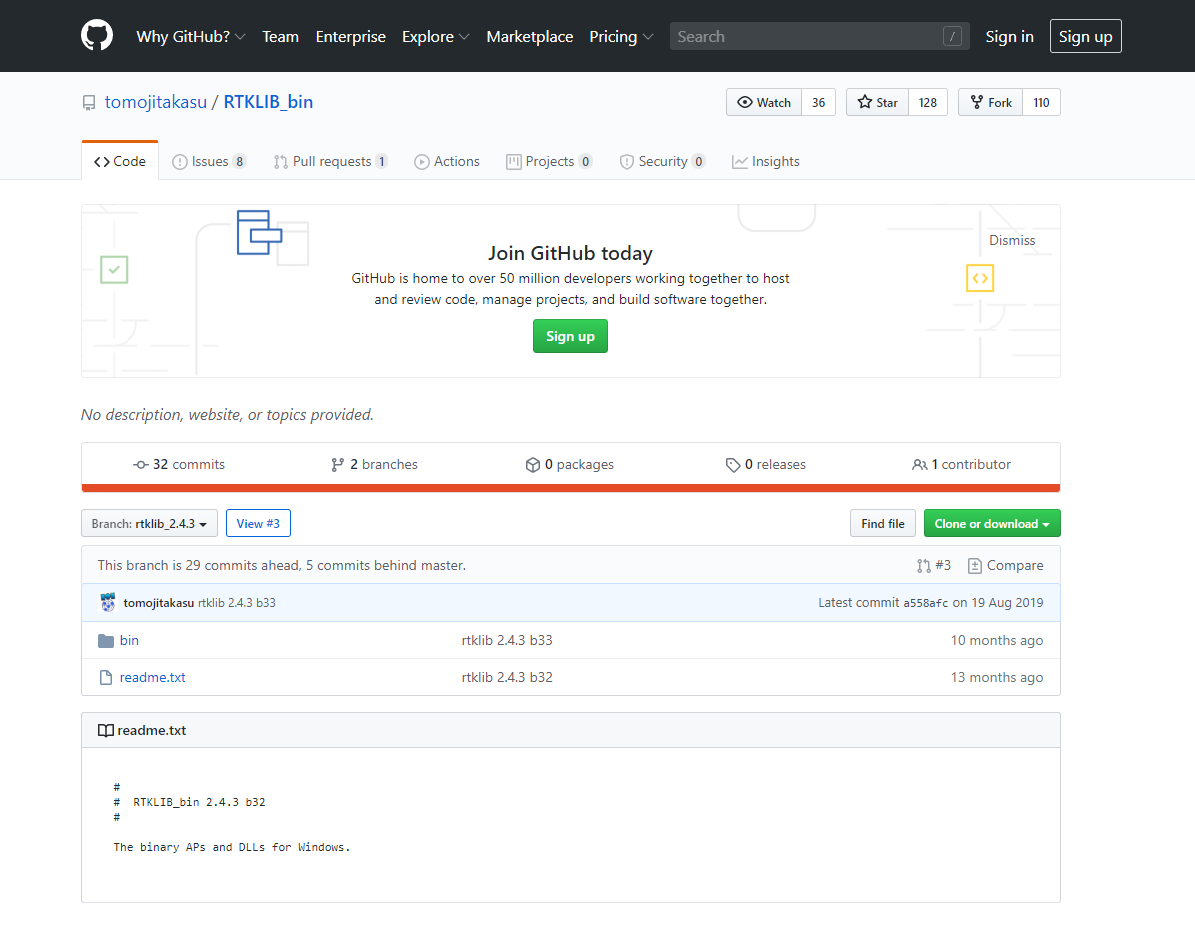This screenshot has width=1195, height=938.
Task: Click the tag icon beside 0 releases
Action: [x=733, y=465]
